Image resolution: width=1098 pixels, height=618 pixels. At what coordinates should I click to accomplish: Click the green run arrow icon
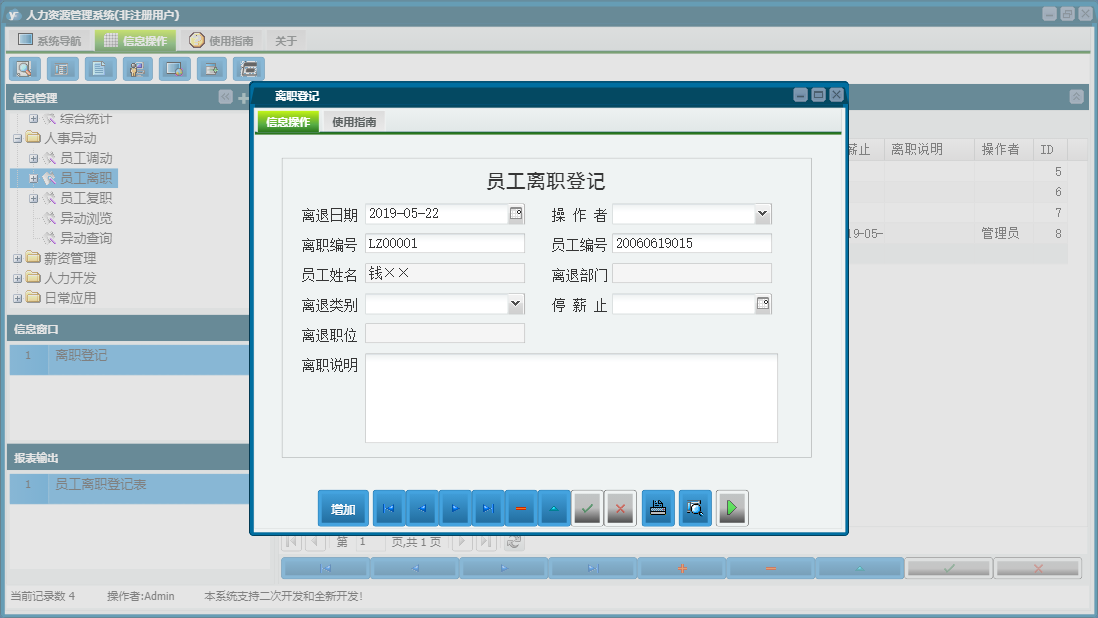730,507
